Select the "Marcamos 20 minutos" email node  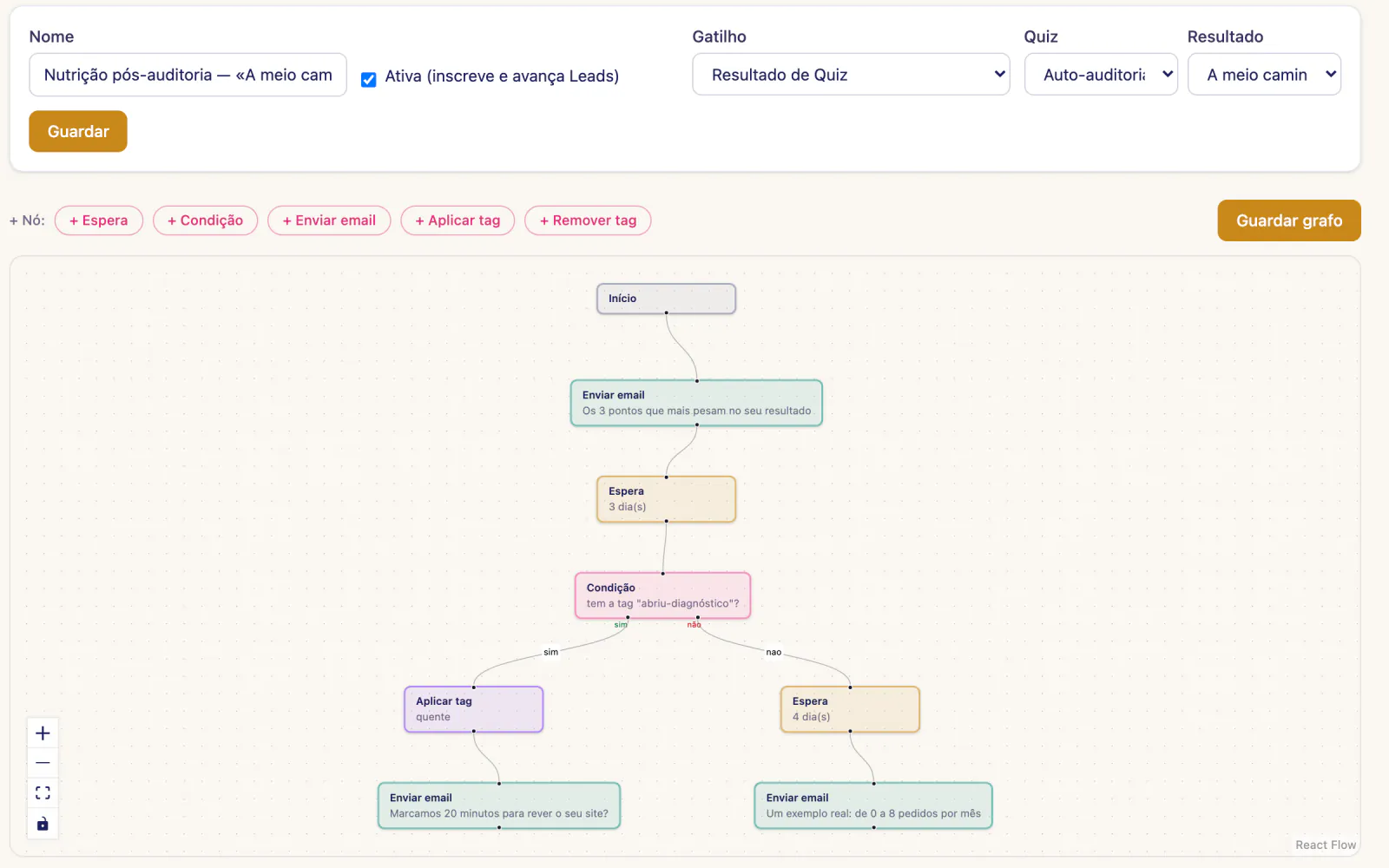tap(499, 806)
